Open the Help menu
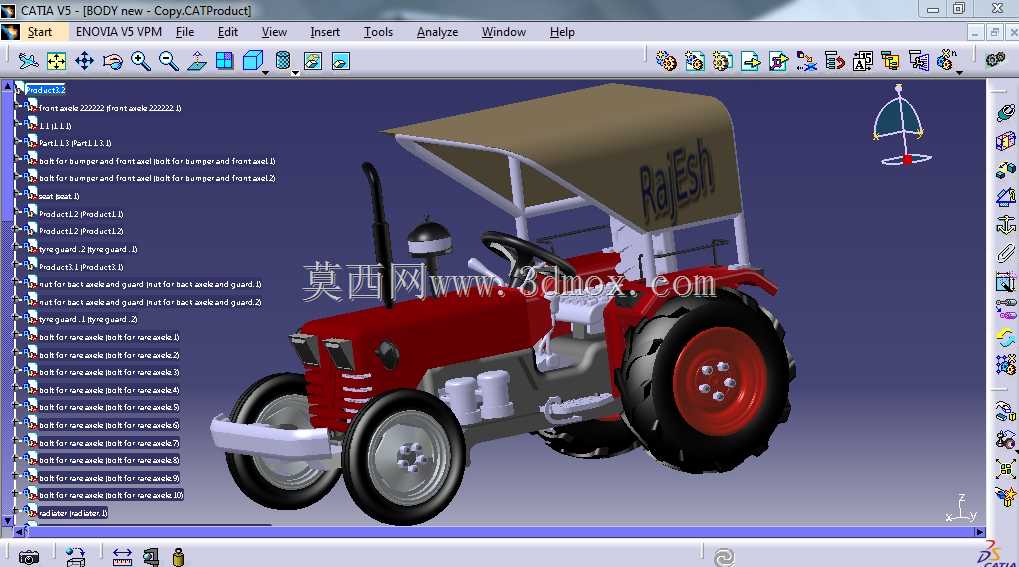 tap(561, 32)
